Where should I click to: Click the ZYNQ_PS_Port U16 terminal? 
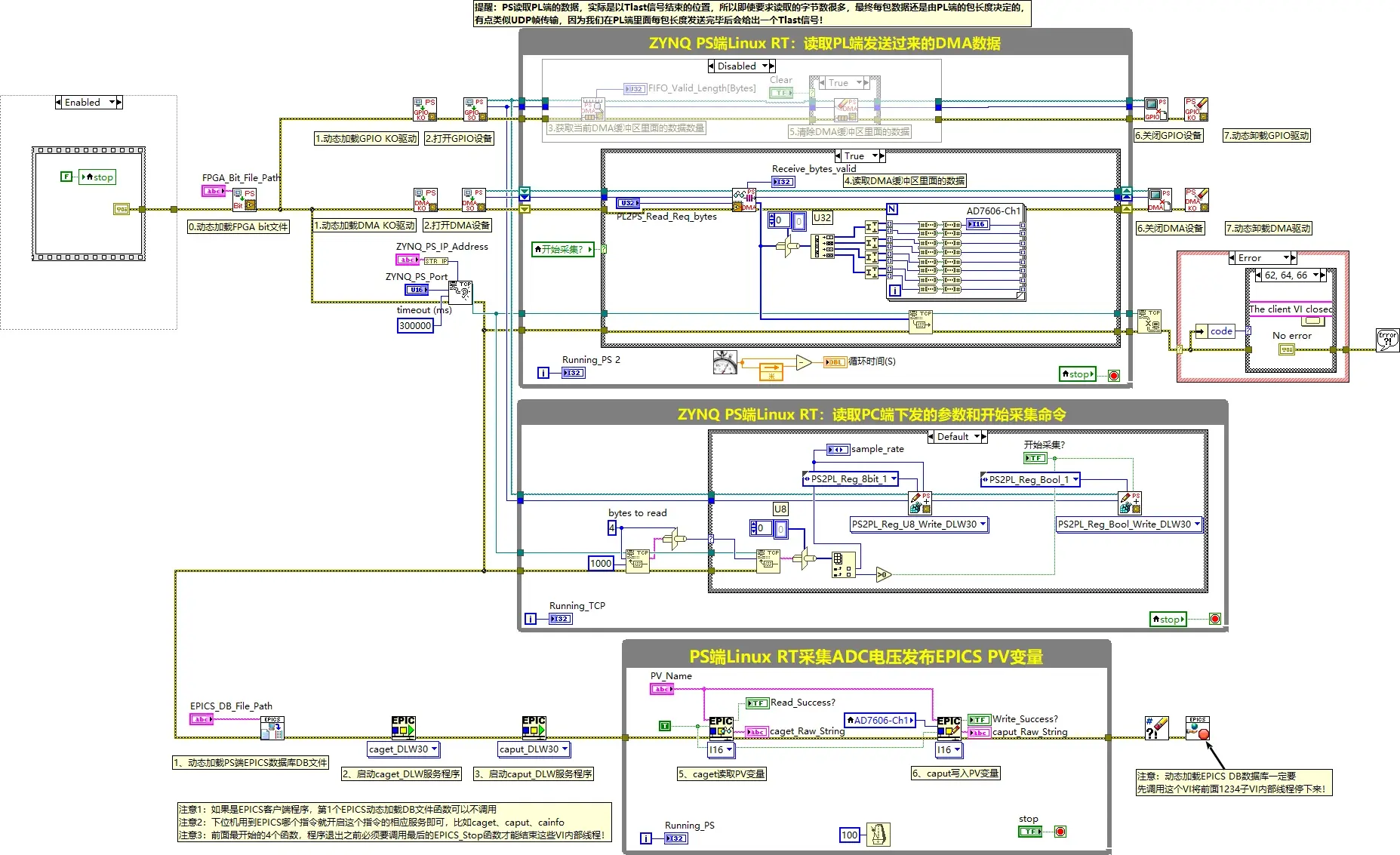tap(417, 290)
